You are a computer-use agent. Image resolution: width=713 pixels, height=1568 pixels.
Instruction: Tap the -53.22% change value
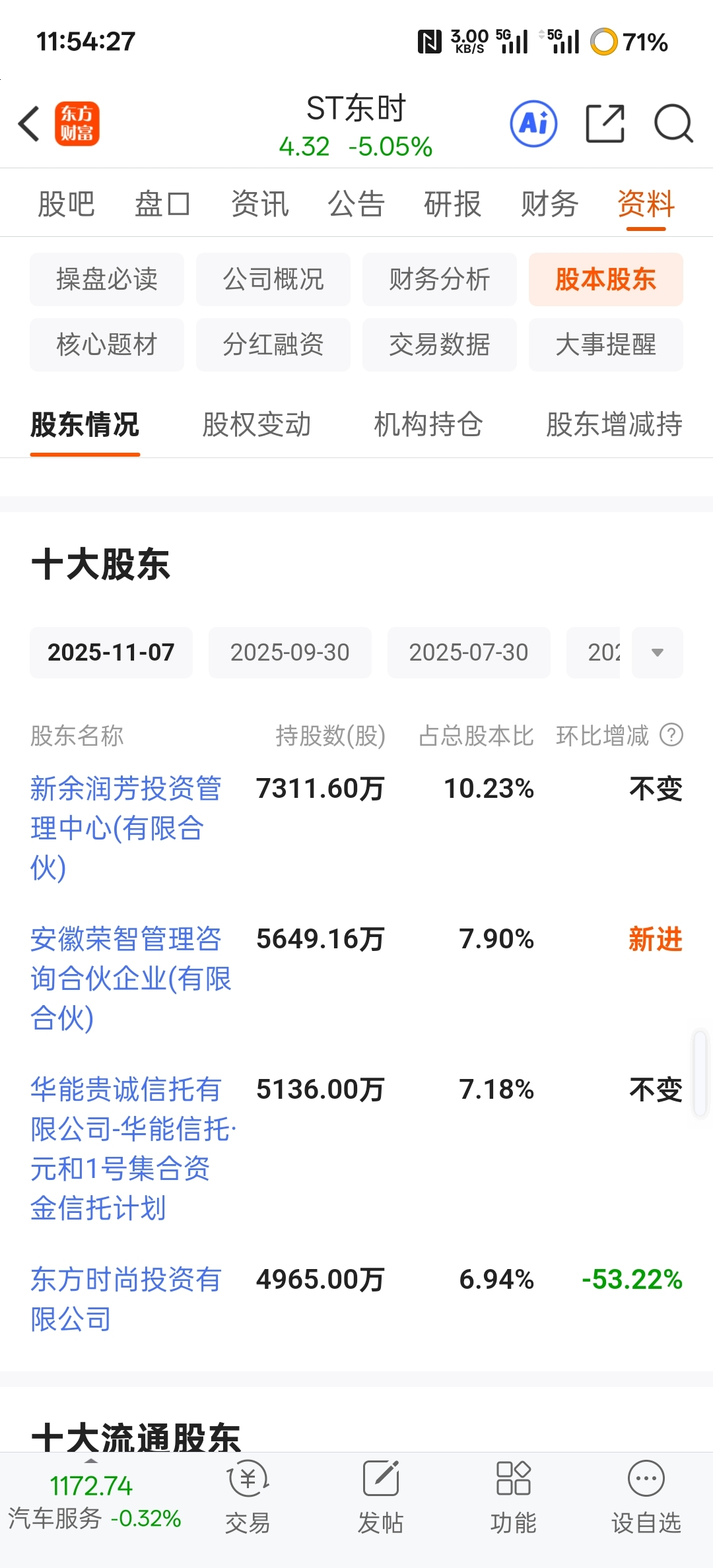632,1280
